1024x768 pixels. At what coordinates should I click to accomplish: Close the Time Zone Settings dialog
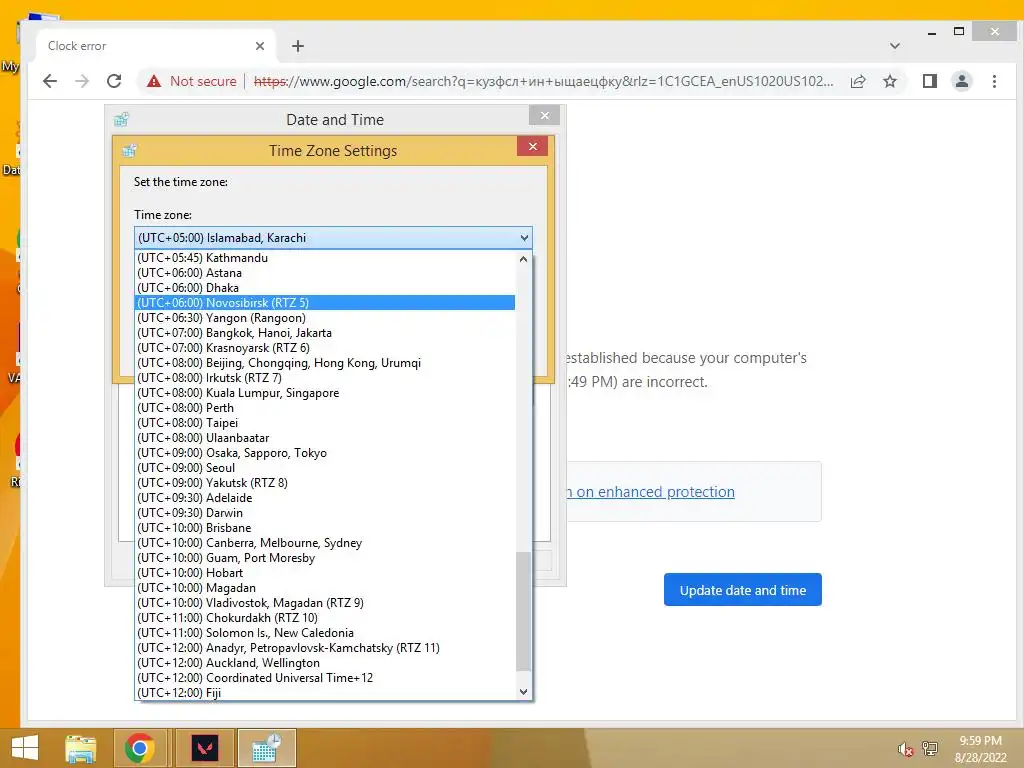click(532, 146)
